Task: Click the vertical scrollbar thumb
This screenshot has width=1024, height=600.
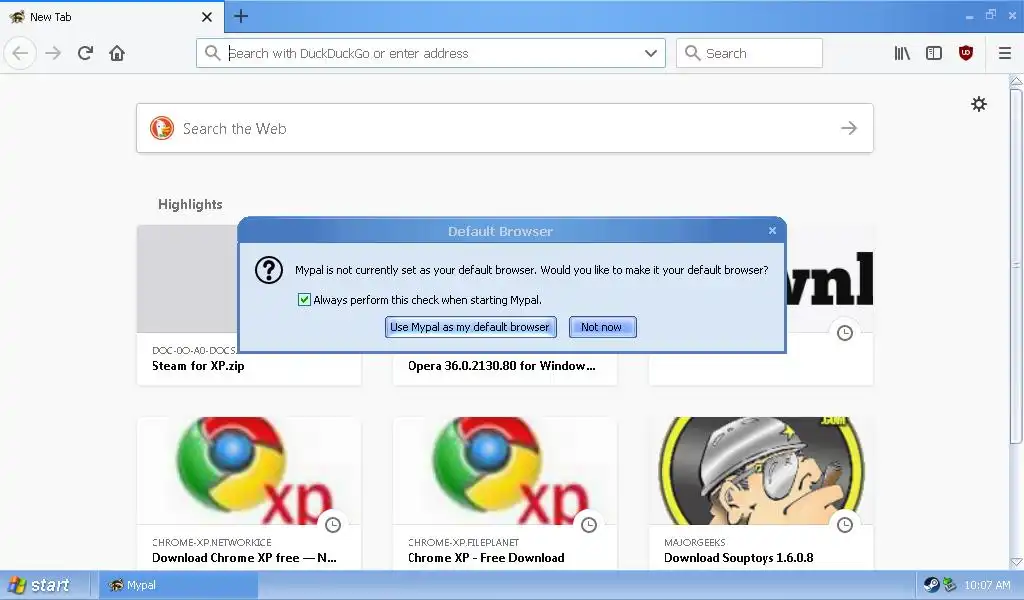Action: (x=1016, y=264)
